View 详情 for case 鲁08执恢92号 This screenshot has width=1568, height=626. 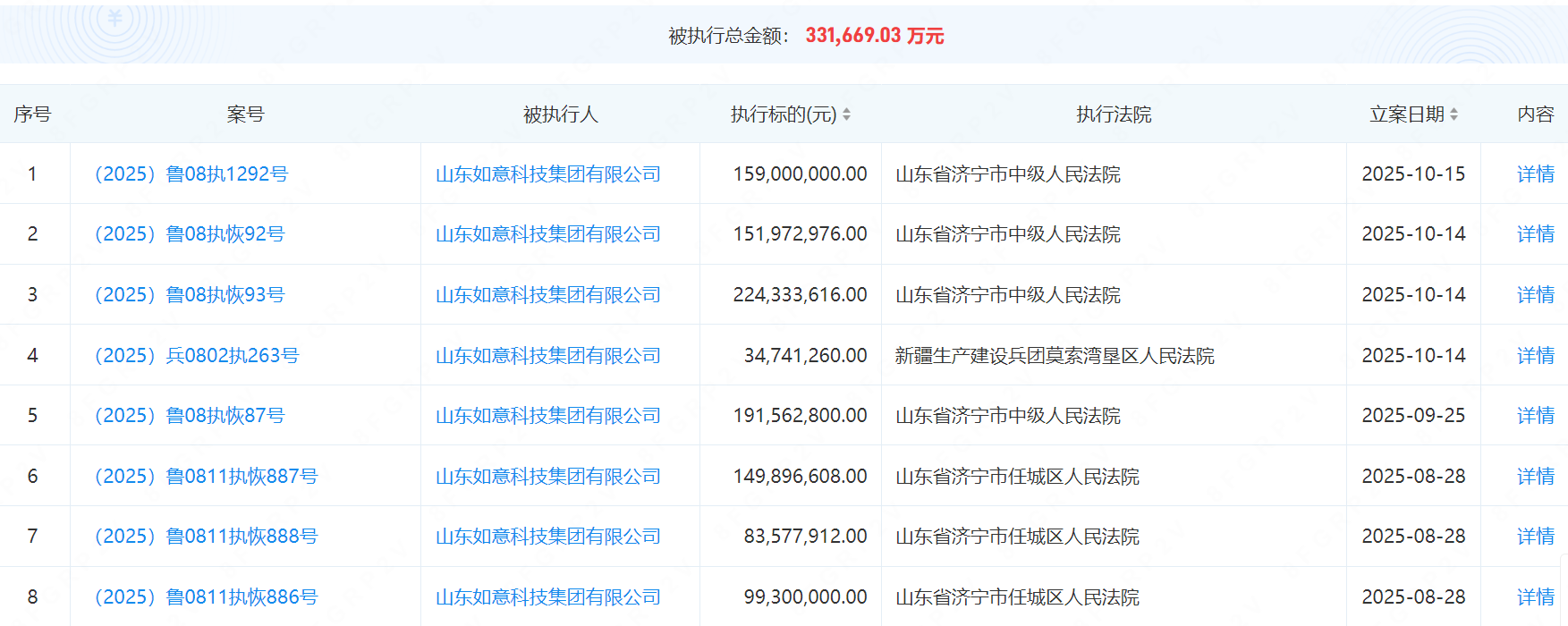point(1536,234)
